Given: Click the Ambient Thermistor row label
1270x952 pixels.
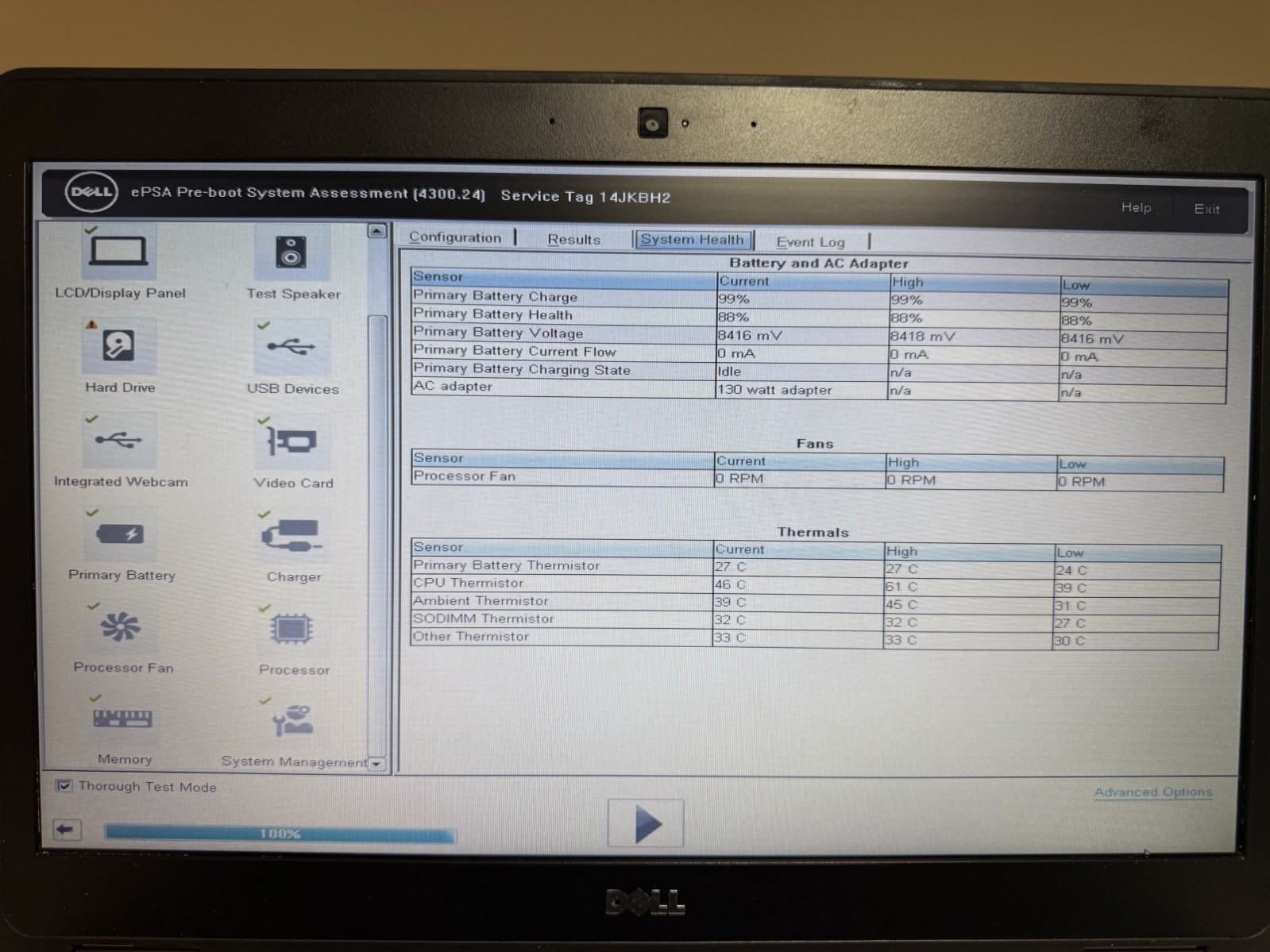Looking at the screenshot, I should tap(481, 601).
